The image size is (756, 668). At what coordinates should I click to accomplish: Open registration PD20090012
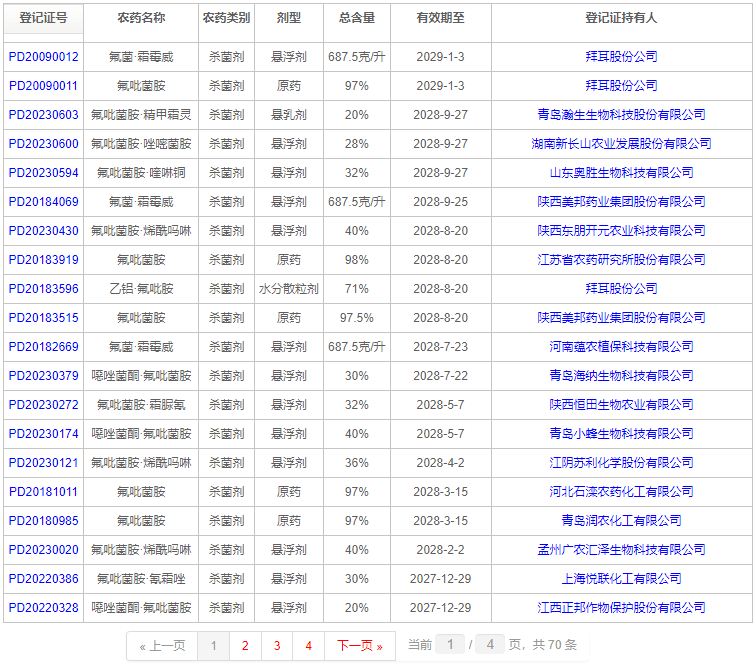pyautogui.click(x=43, y=57)
